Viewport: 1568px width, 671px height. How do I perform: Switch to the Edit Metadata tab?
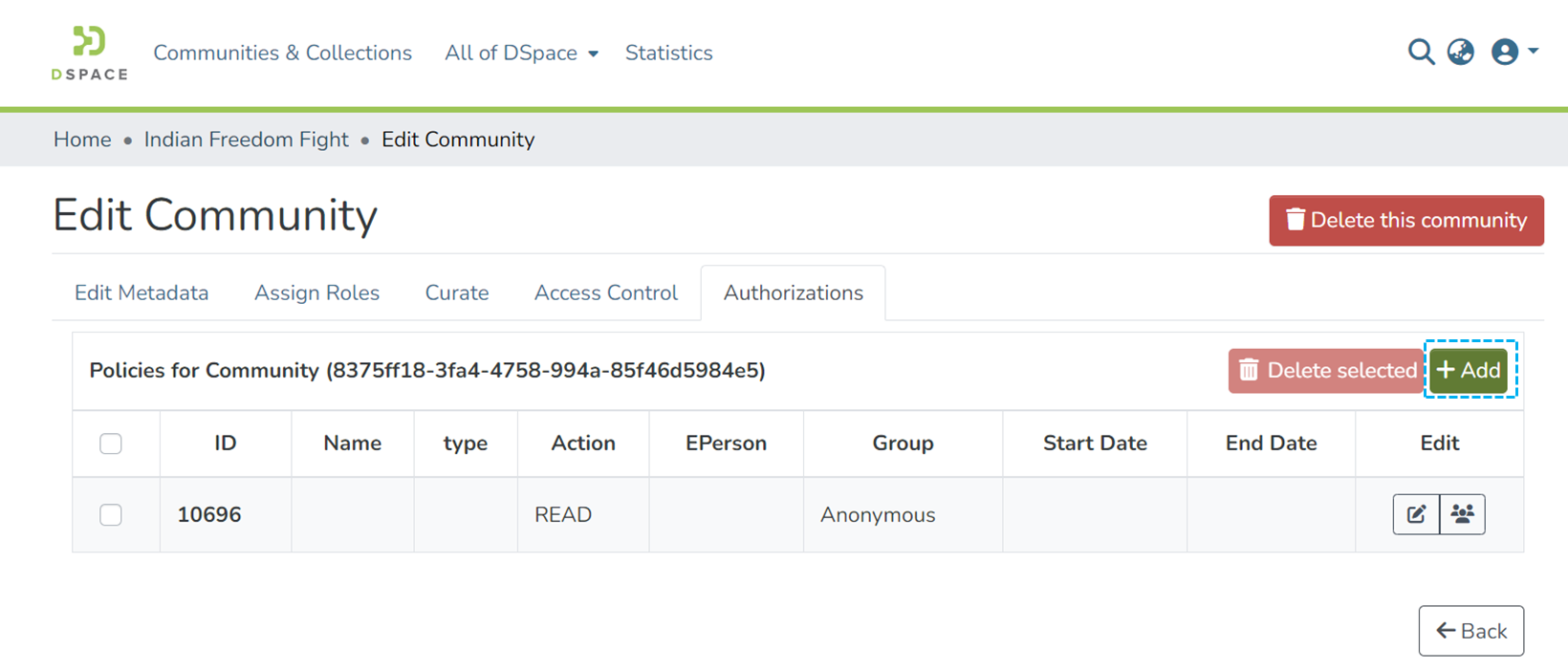(x=142, y=293)
